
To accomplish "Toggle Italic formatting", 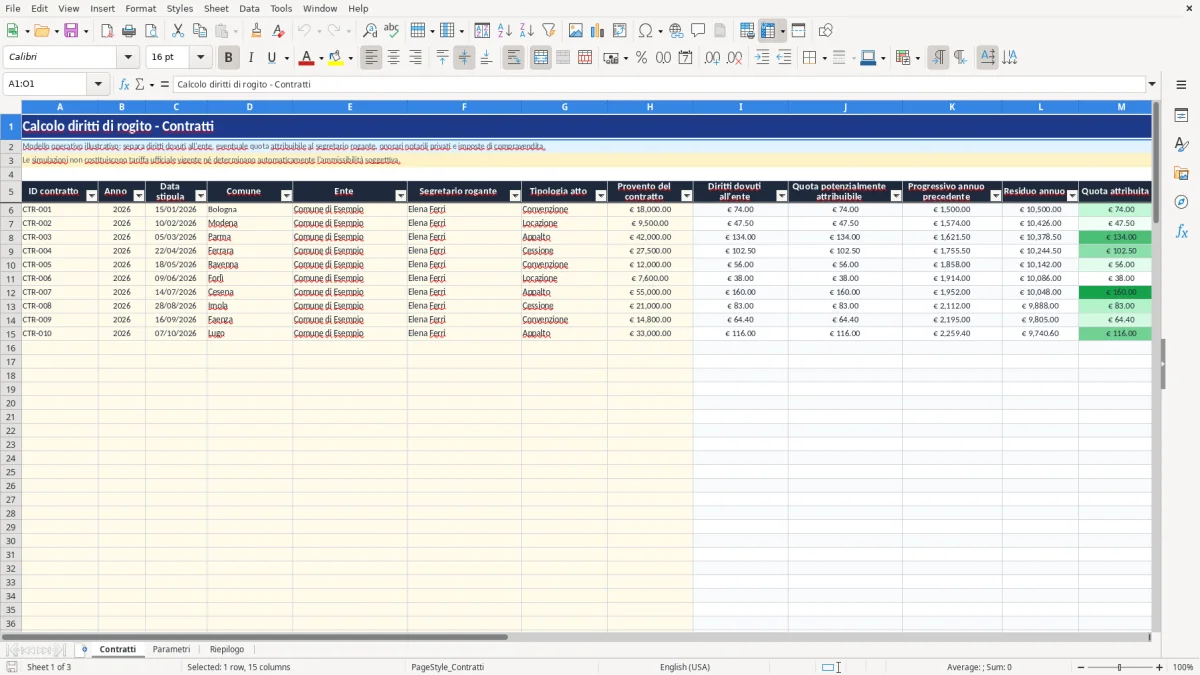I will pyautogui.click(x=251, y=58).
